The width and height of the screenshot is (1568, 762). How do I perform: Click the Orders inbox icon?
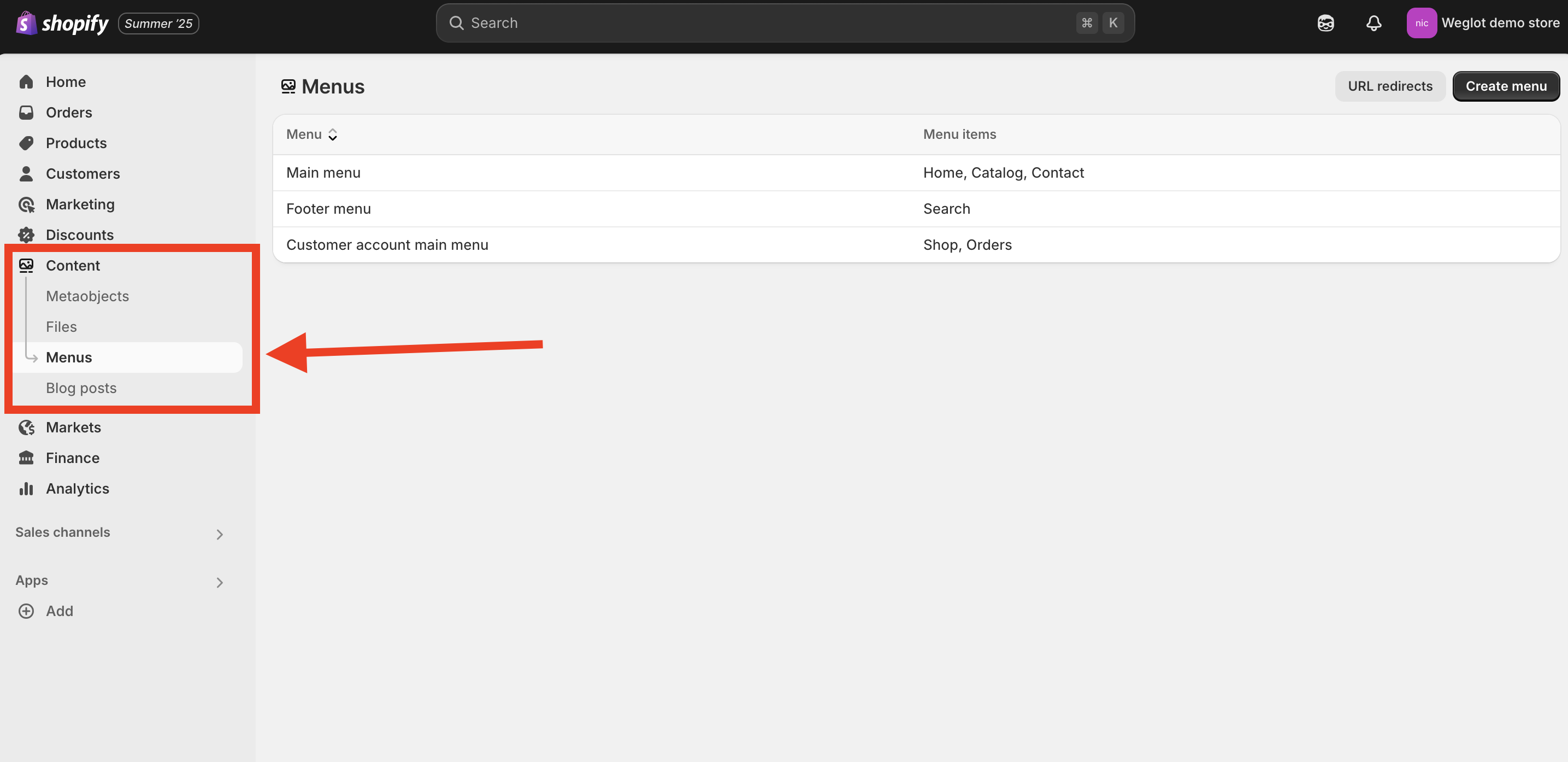coord(26,112)
